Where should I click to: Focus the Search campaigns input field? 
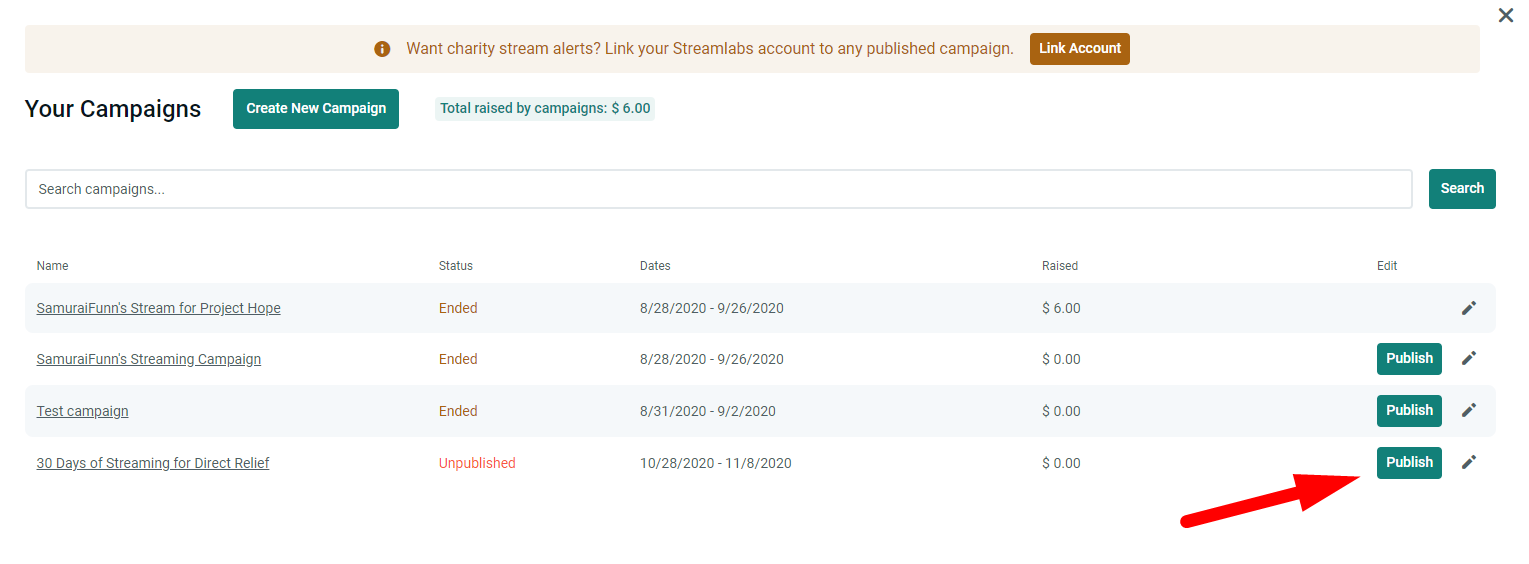[x=718, y=189]
